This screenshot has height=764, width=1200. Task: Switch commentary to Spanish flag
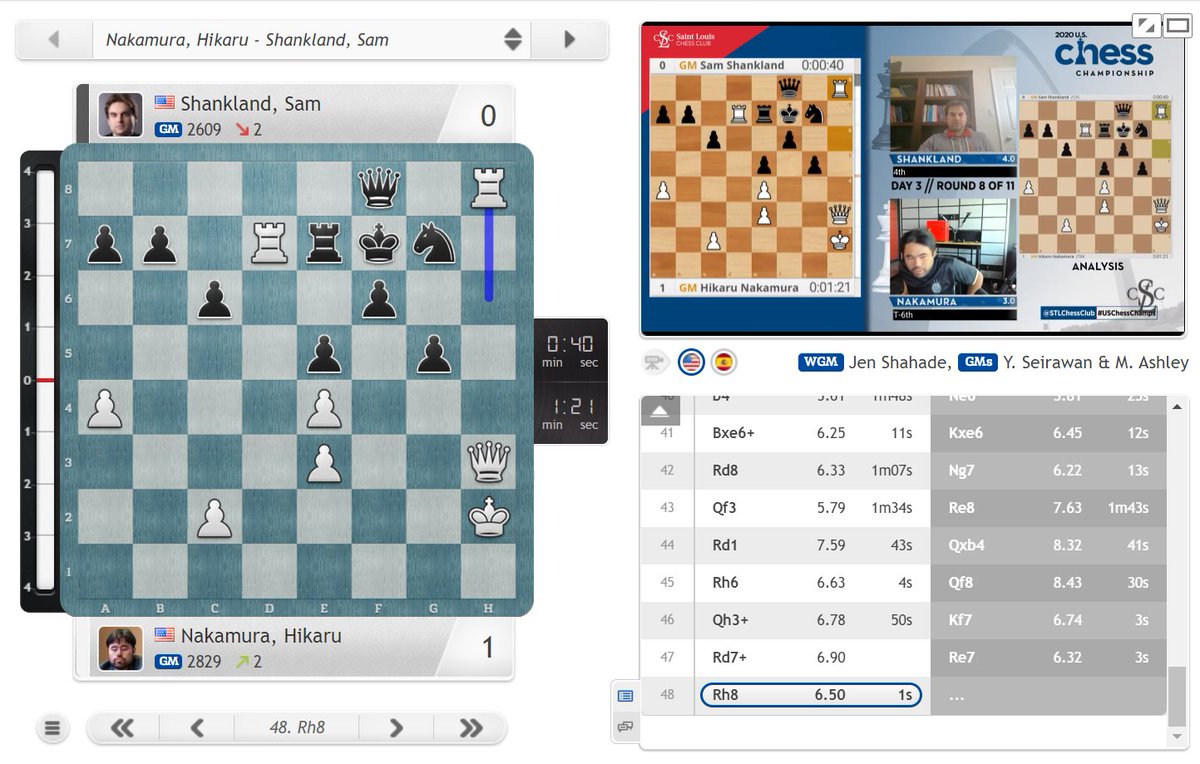pyautogui.click(x=723, y=362)
